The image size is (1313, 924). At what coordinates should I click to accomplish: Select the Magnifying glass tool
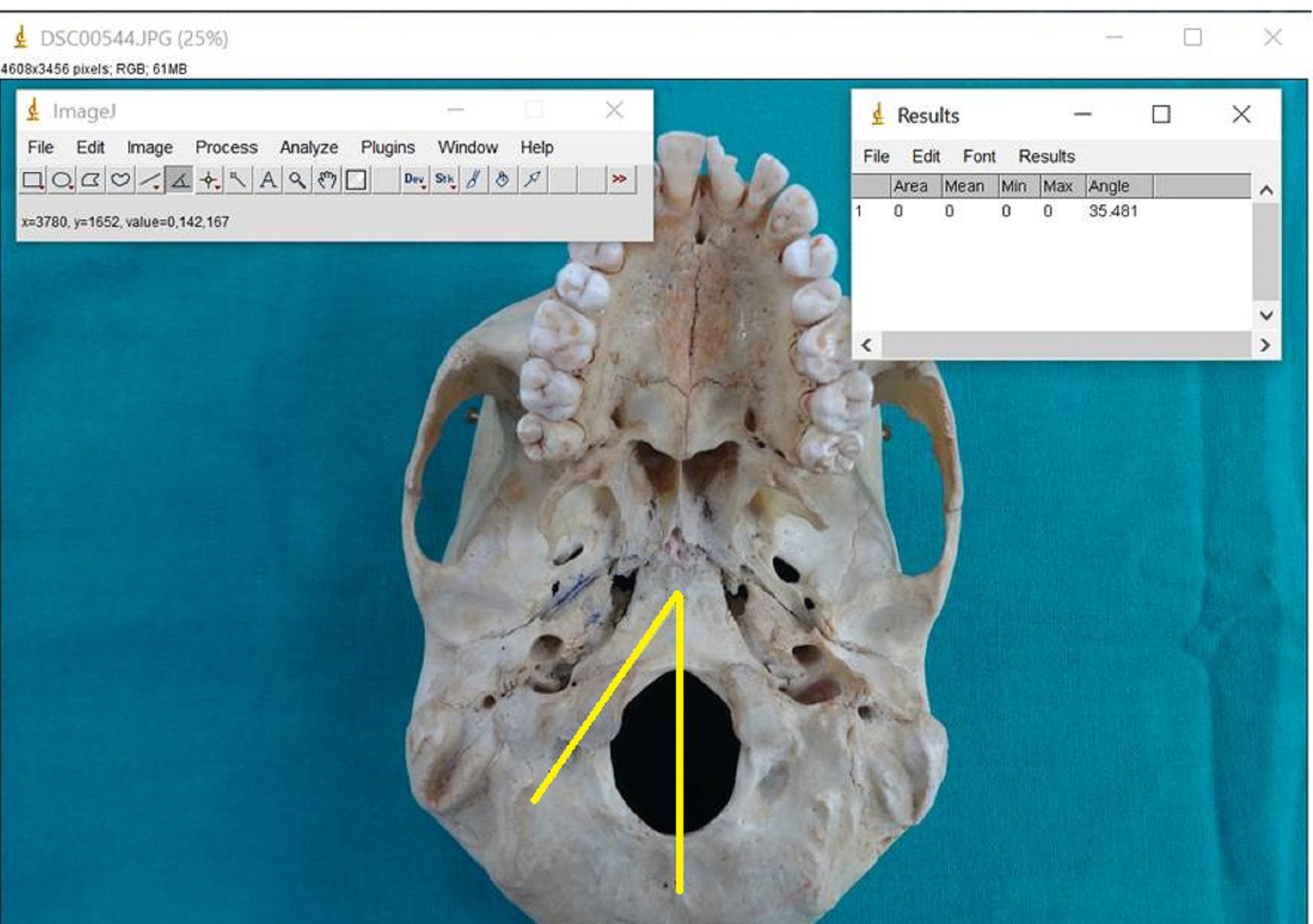(297, 180)
